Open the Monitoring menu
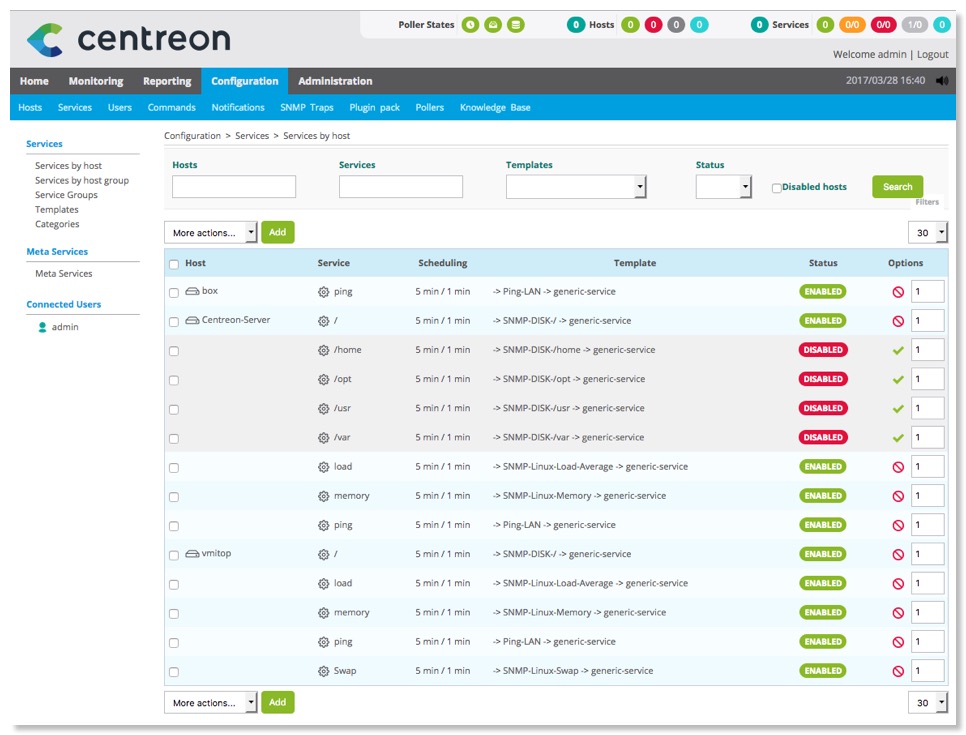Viewport: 966px width, 735px height. click(x=96, y=82)
